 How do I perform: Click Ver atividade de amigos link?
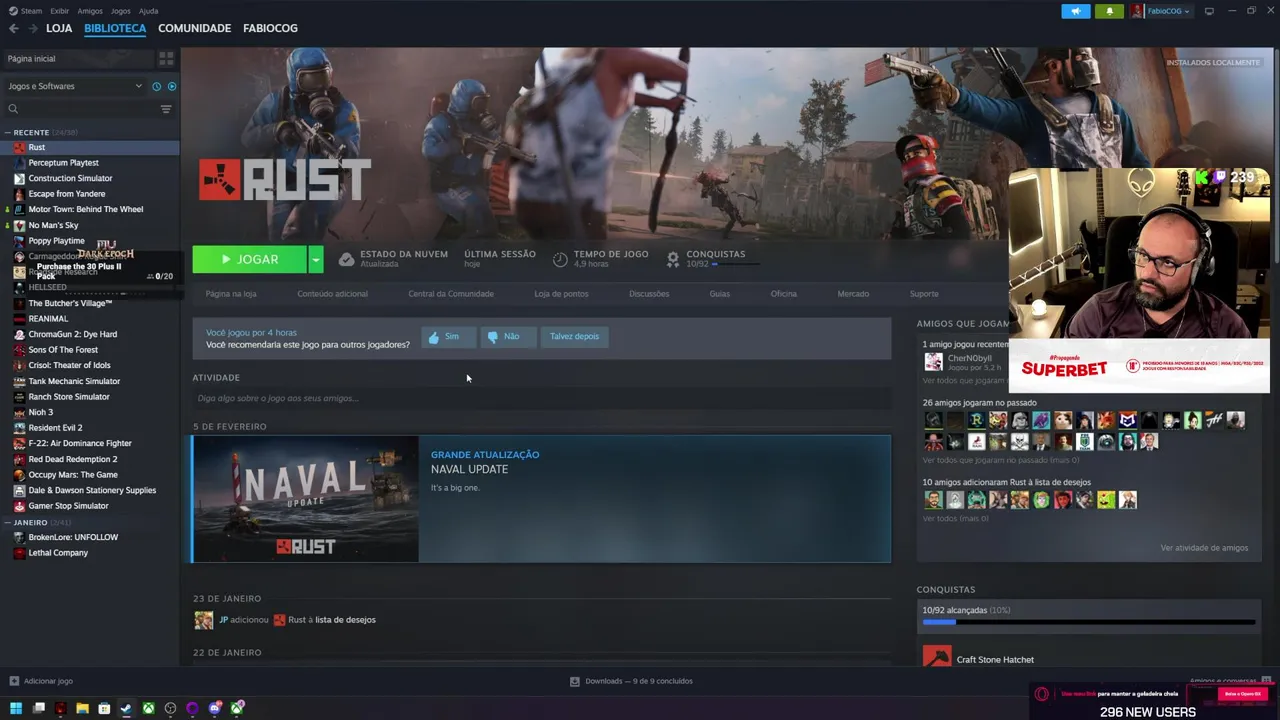point(1204,548)
